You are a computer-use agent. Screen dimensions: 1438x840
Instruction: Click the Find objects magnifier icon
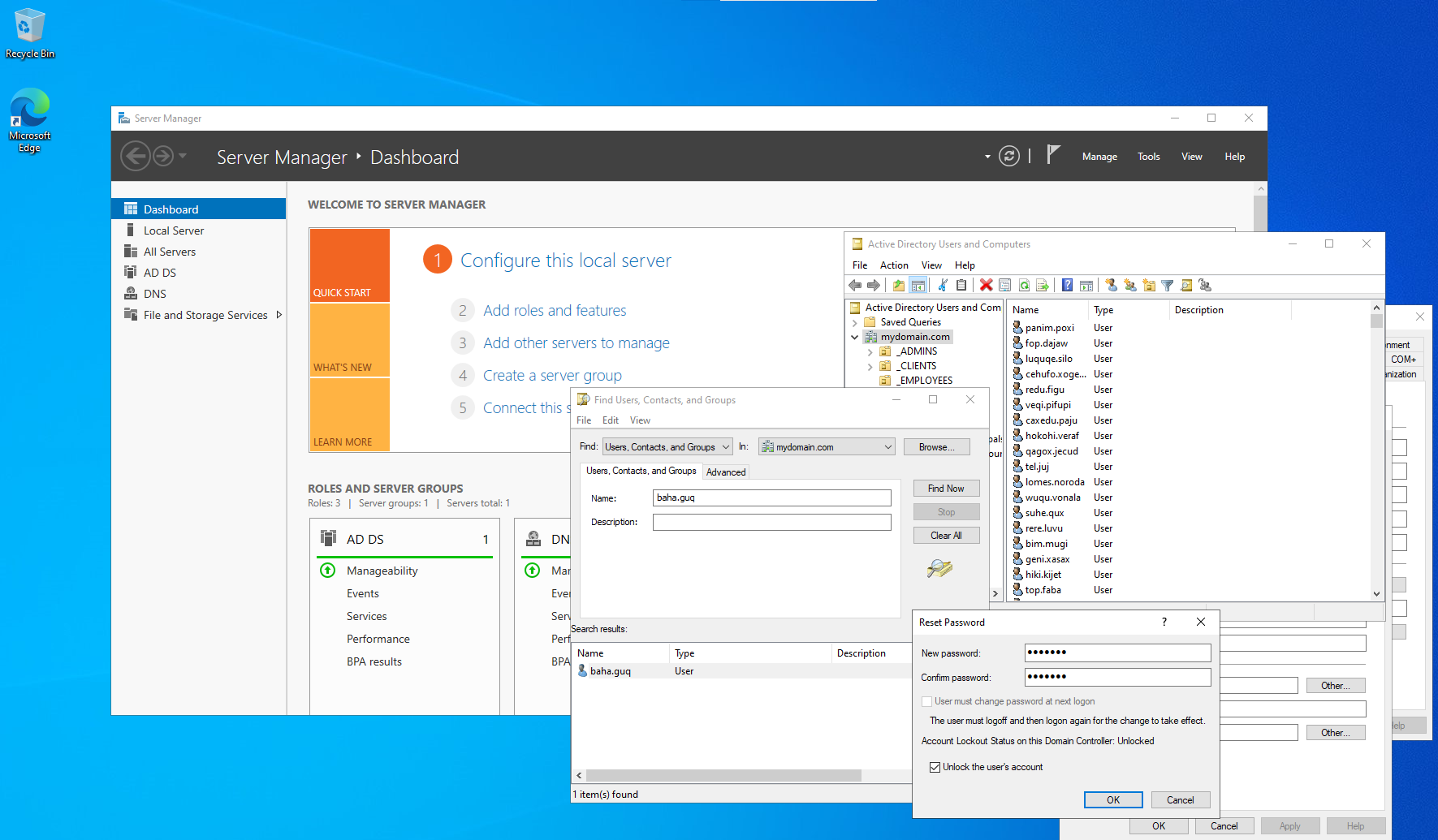(1186, 285)
